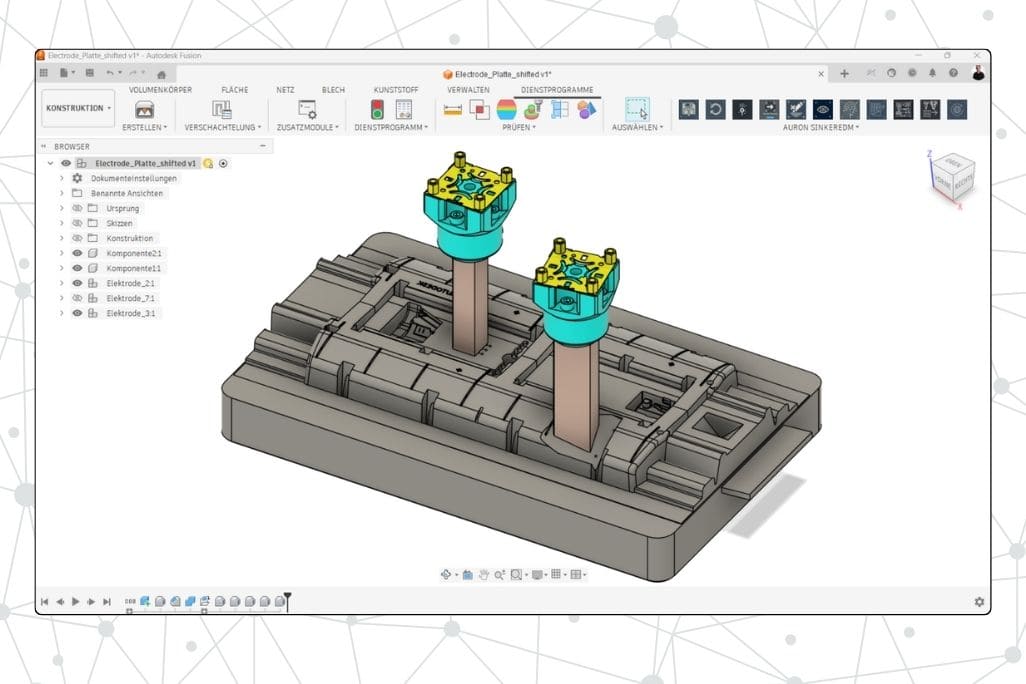Viewport: 1026px width, 684px height.
Task: Select the Orbit navigation tool
Action: 446,575
